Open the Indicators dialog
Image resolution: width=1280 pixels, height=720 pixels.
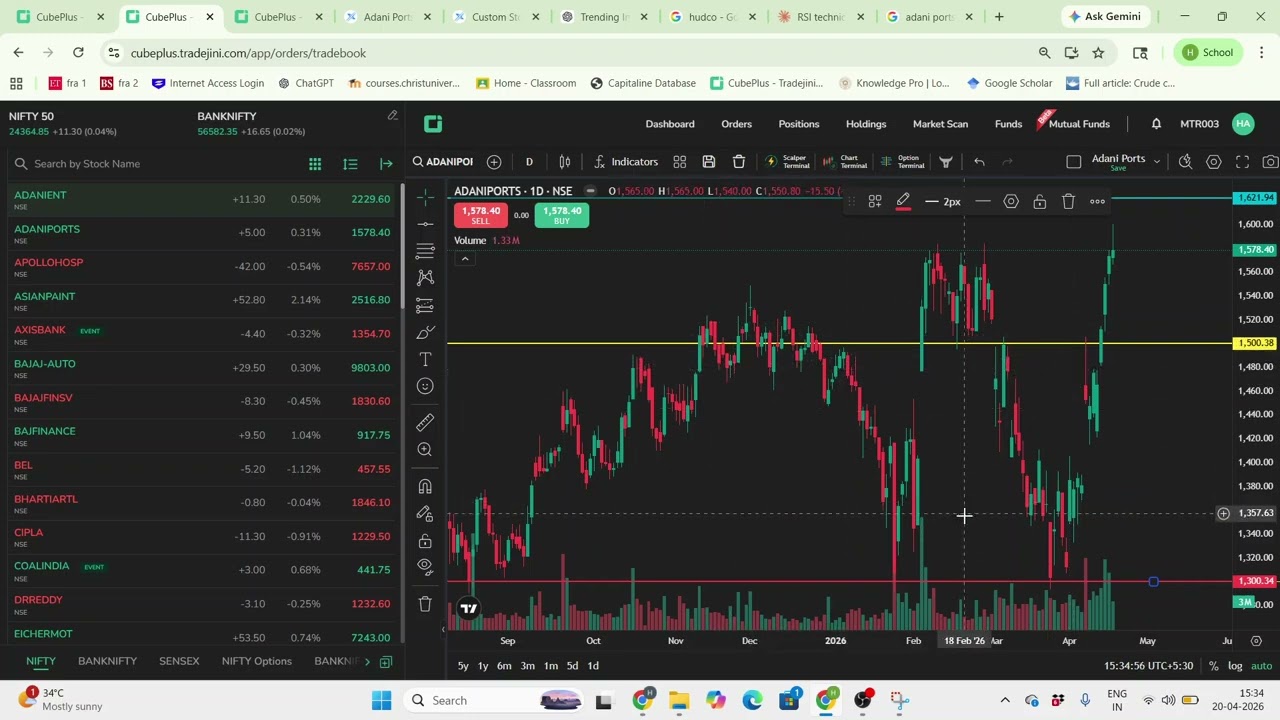pyautogui.click(x=626, y=162)
